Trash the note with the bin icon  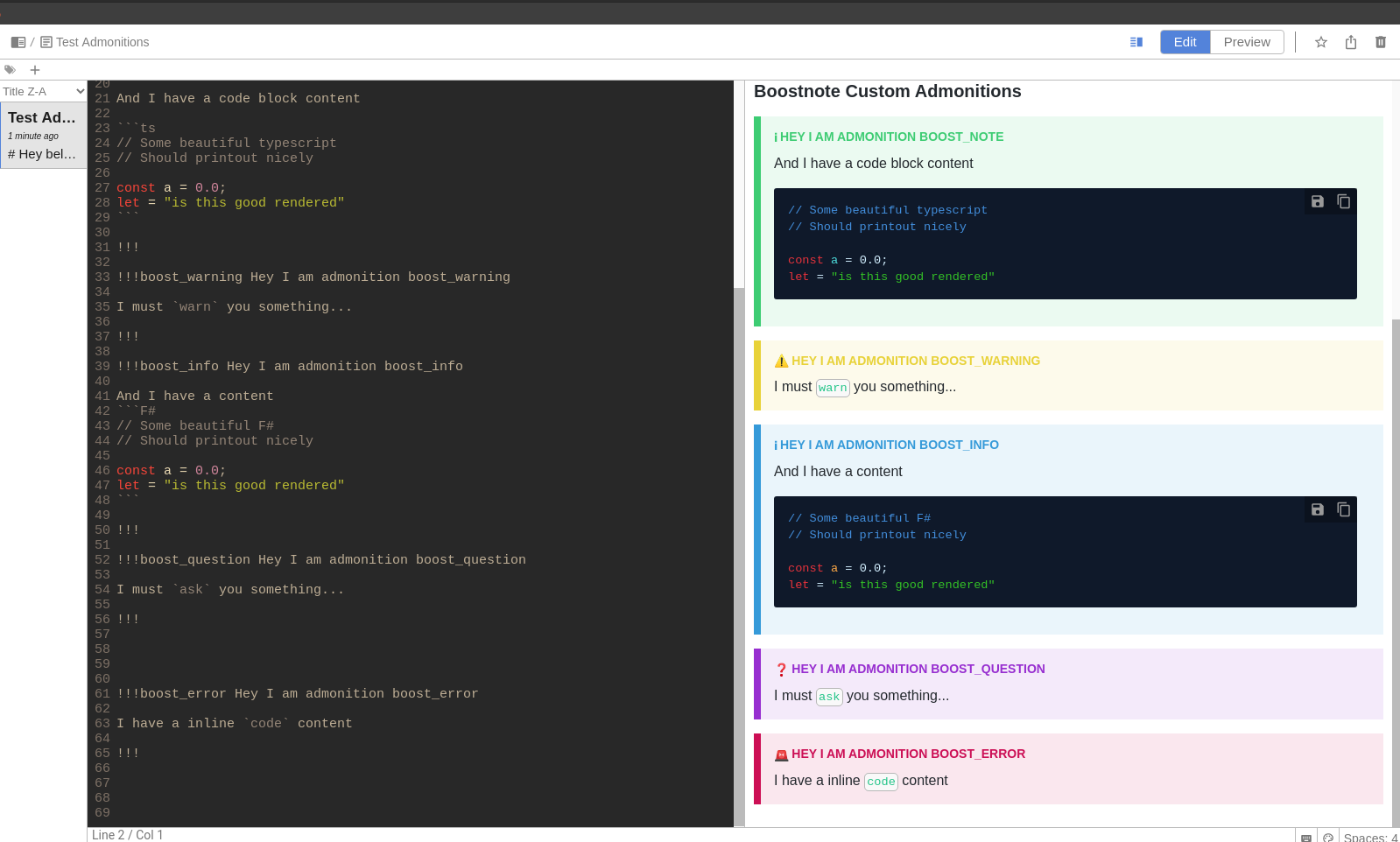tap(1381, 42)
